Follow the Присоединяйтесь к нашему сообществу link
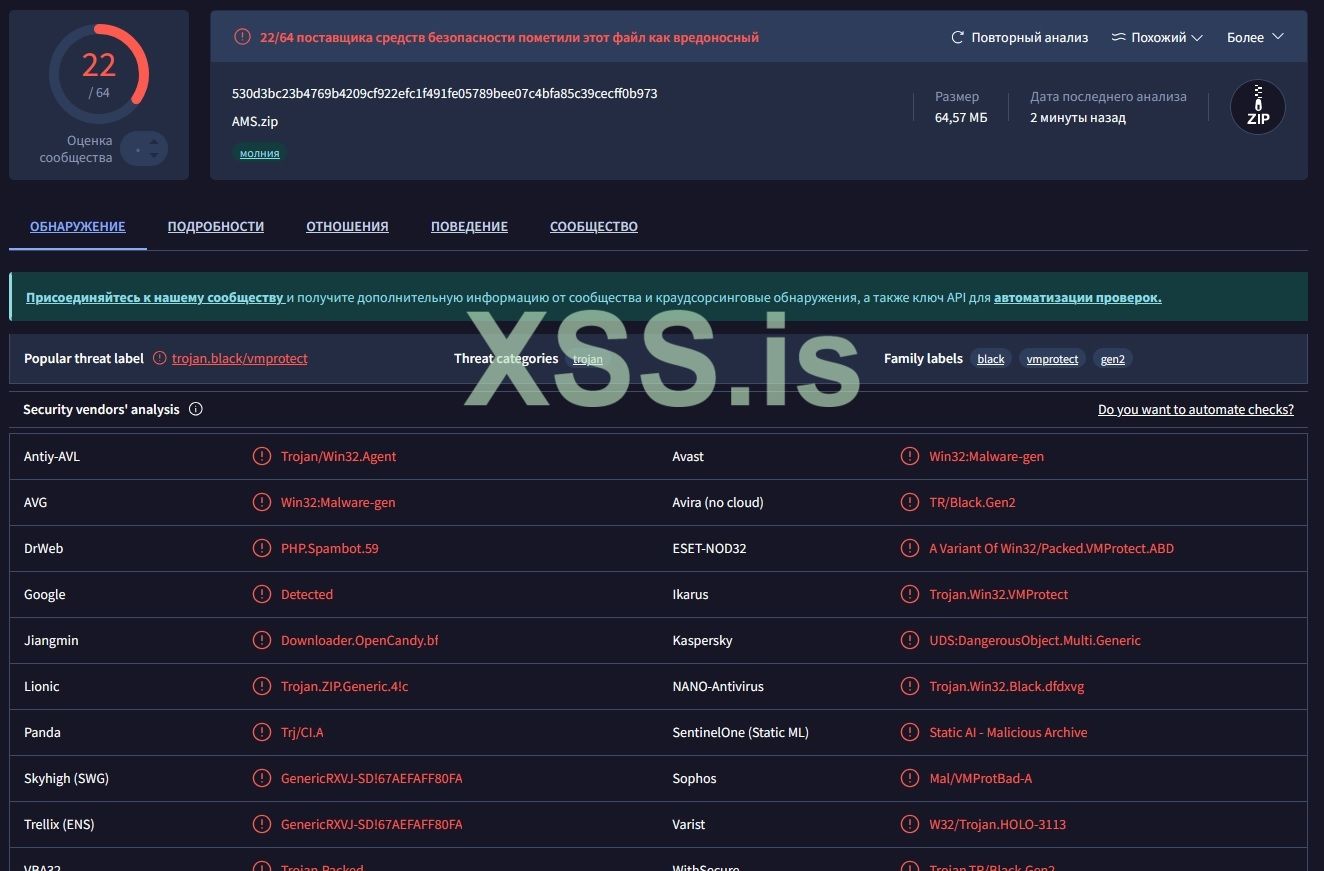 pyautogui.click(x=155, y=297)
